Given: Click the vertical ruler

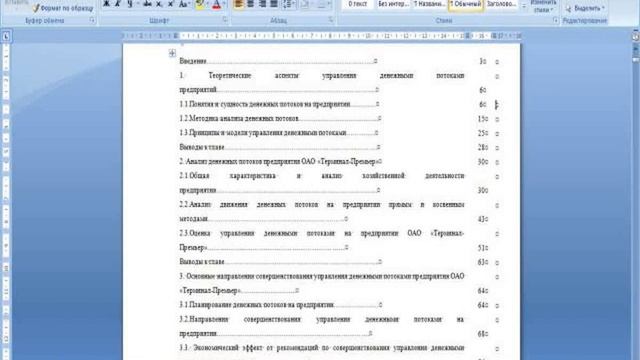Looking at the screenshot, I should 6,202.
